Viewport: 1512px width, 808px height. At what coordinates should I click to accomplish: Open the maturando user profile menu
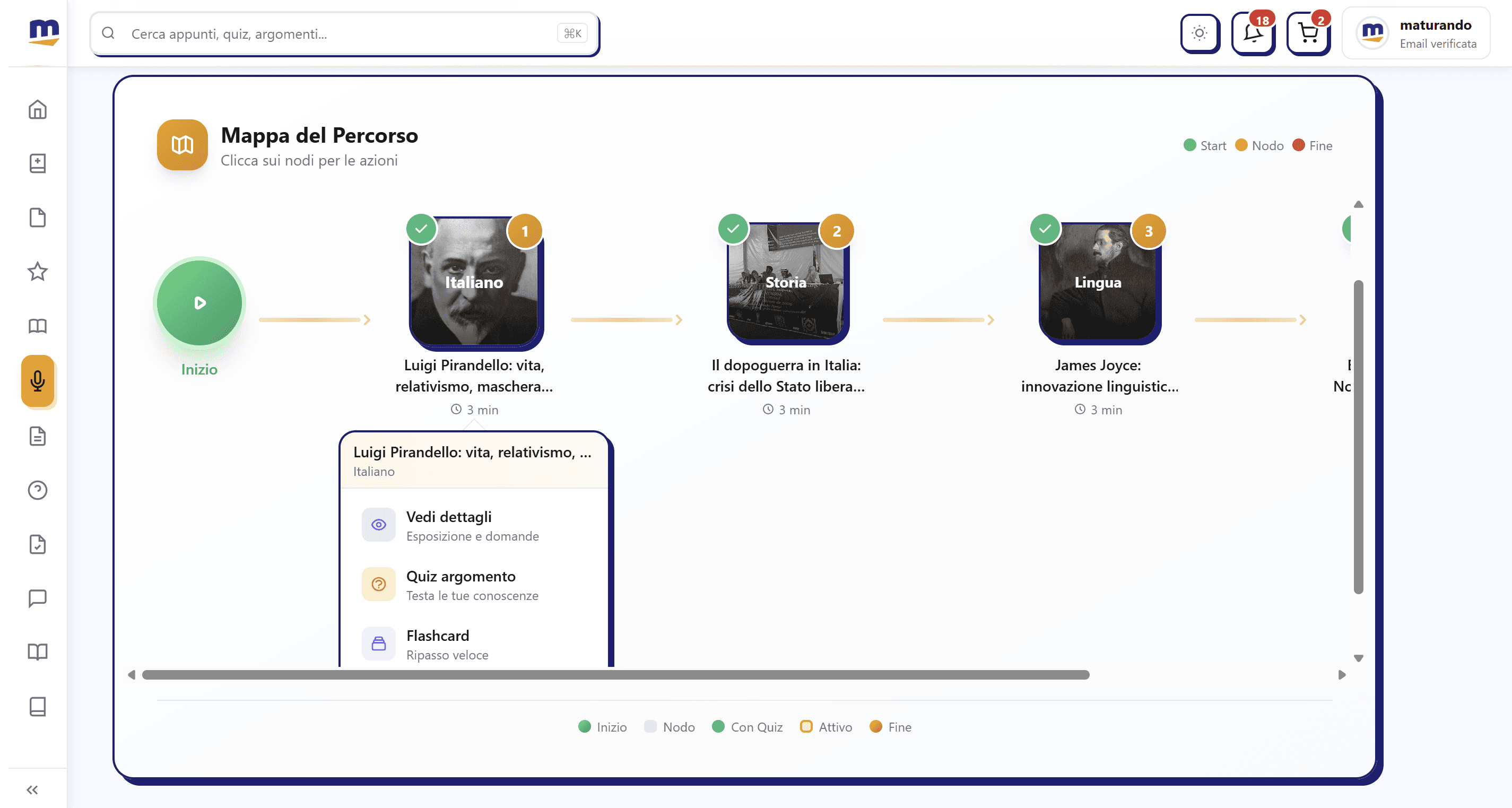(1416, 33)
